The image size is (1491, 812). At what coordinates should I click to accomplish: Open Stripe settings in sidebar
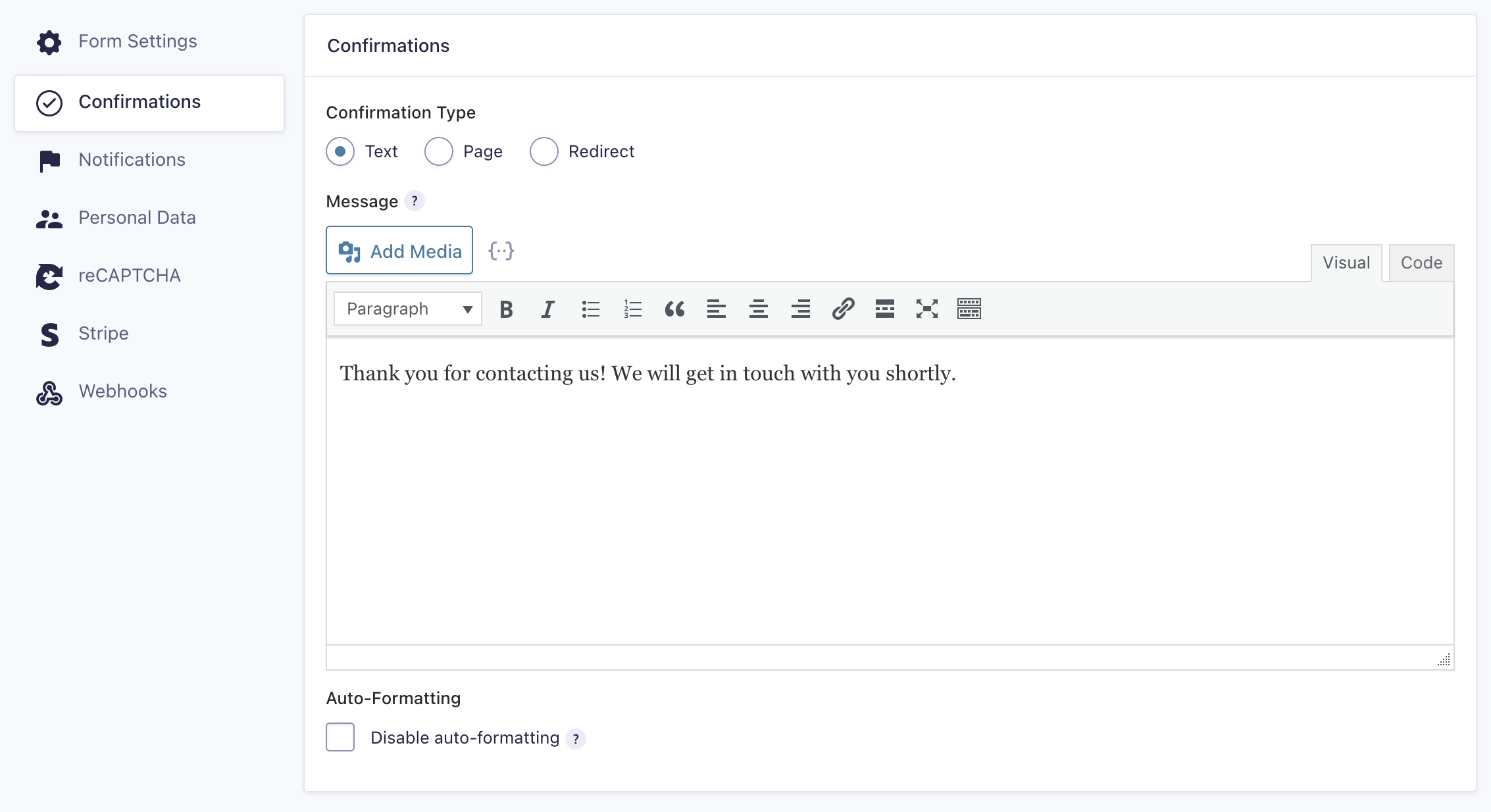point(103,333)
